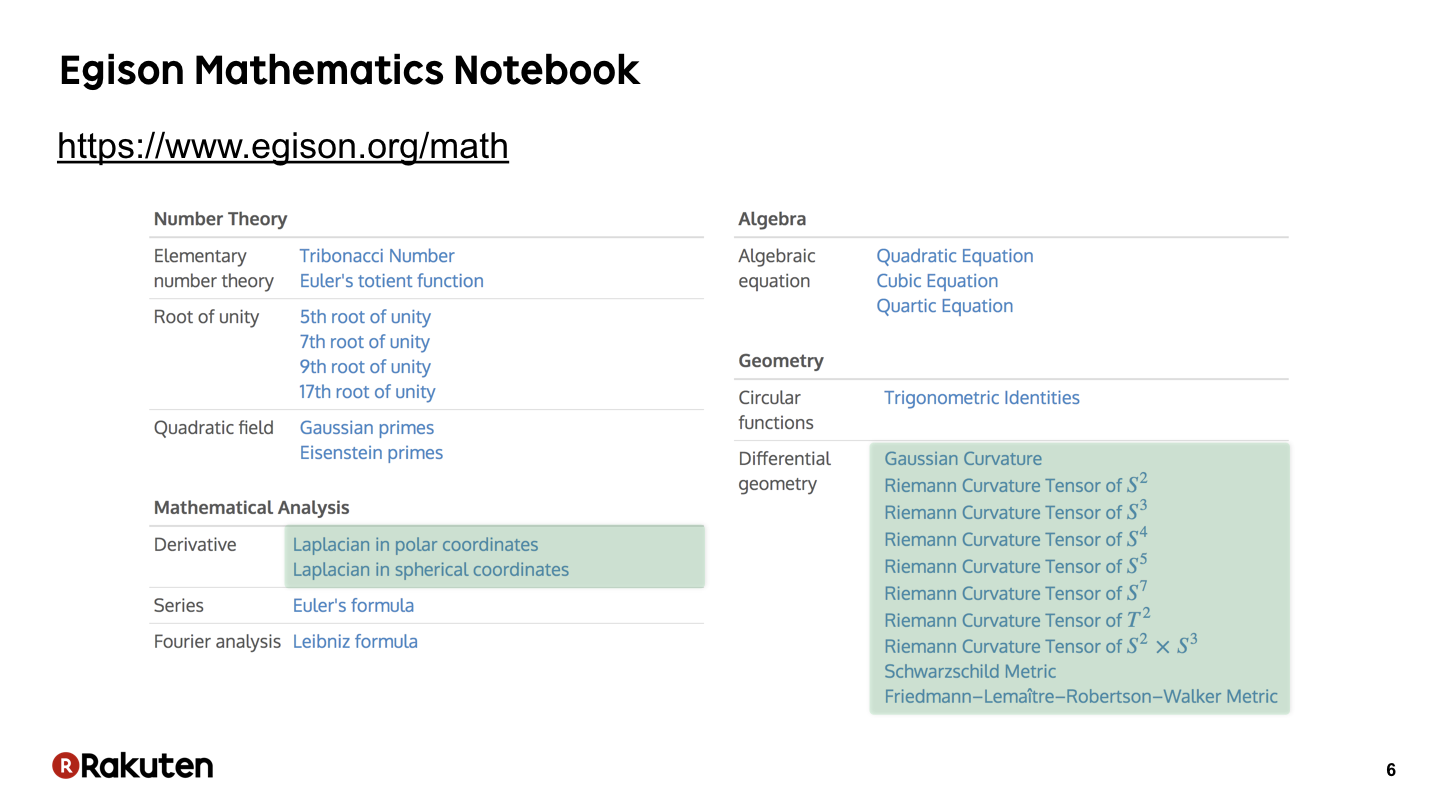Open 17th root of unity link
The image size is (1440, 809).
click(x=367, y=392)
